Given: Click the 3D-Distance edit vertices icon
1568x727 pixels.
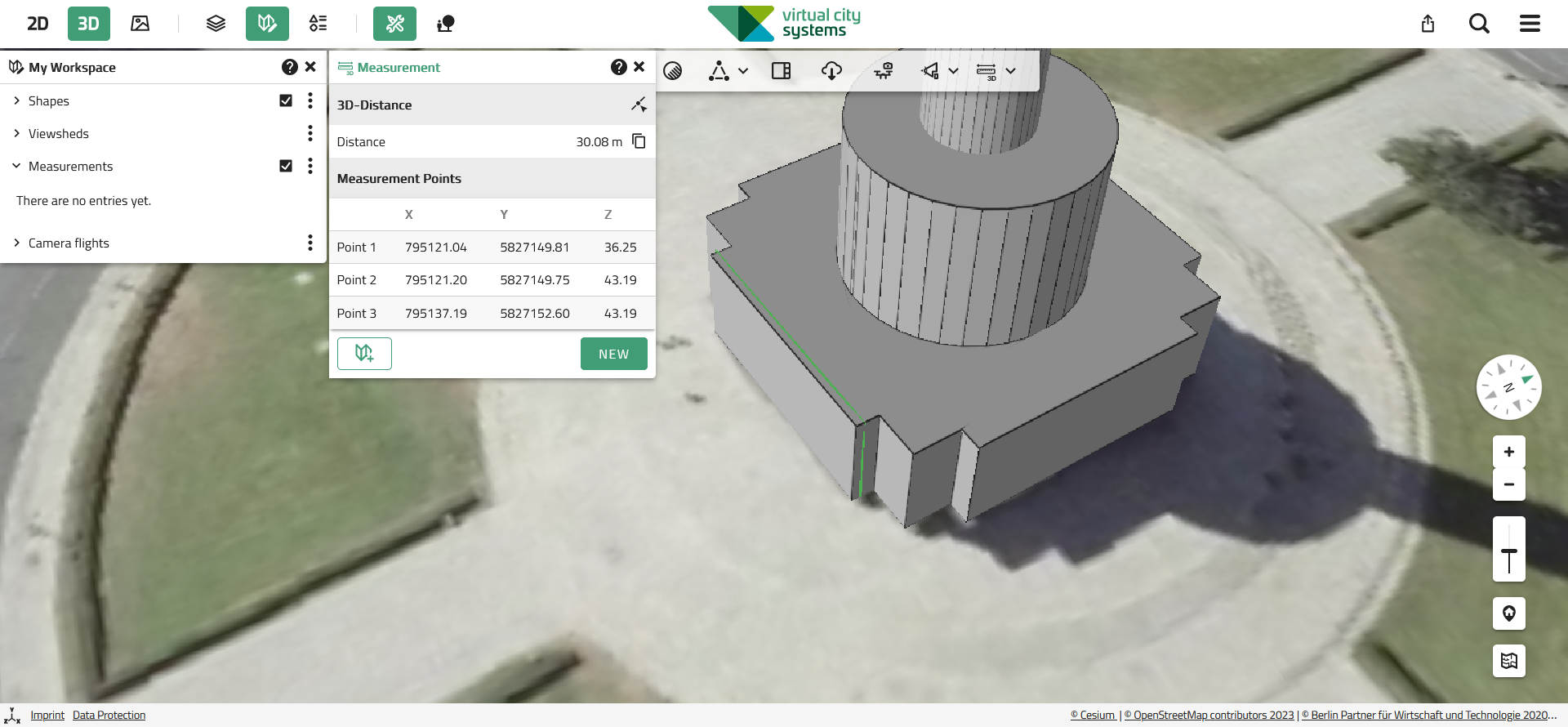Looking at the screenshot, I should tap(639, 105).
